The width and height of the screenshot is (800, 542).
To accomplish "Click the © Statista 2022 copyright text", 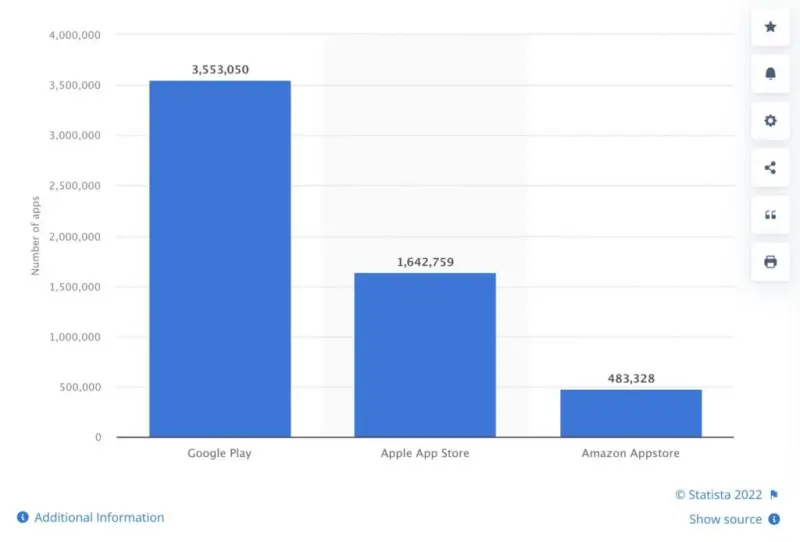I will pos(718,495).
